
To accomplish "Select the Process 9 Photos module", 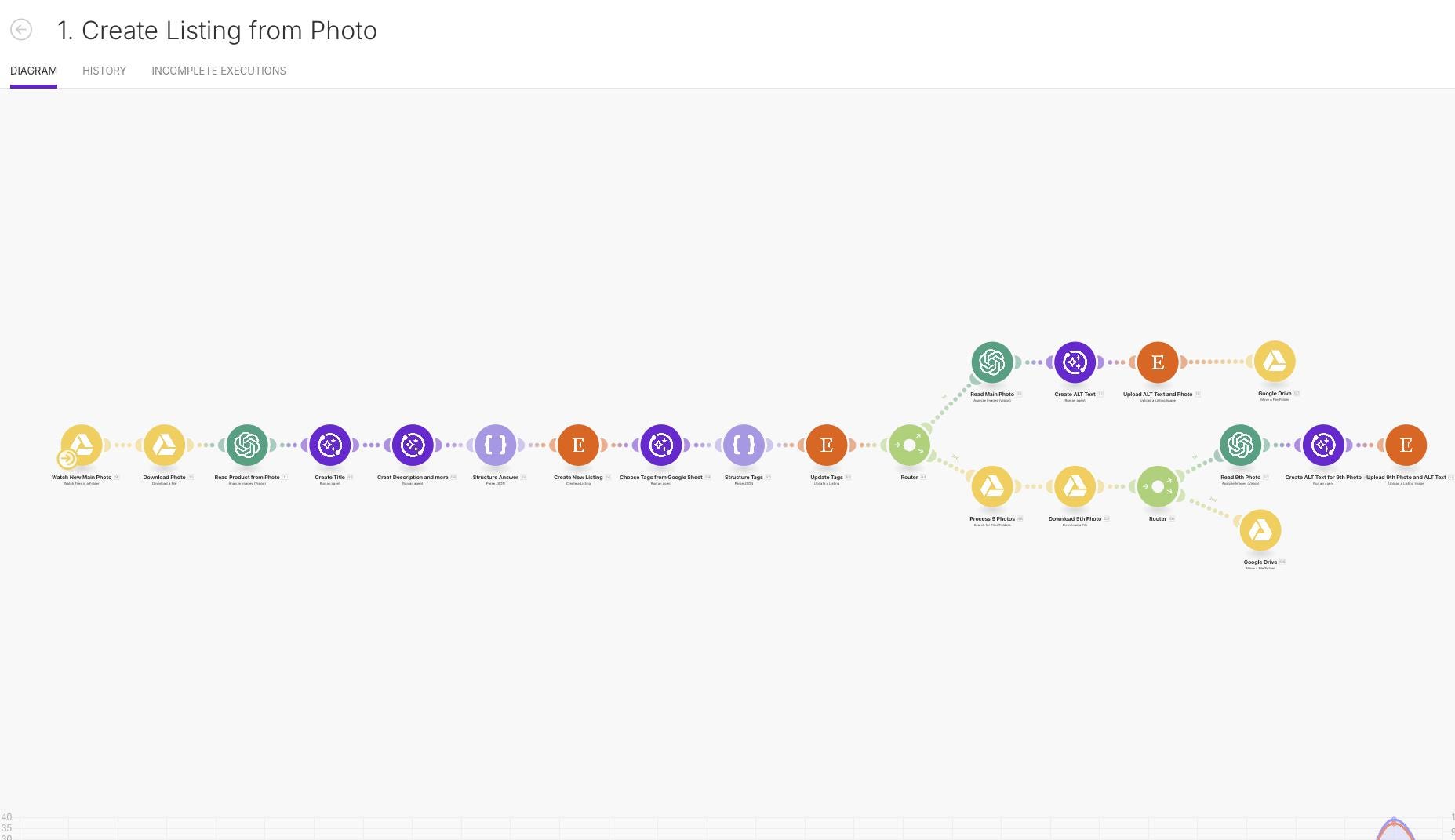I will coord(992,486).
